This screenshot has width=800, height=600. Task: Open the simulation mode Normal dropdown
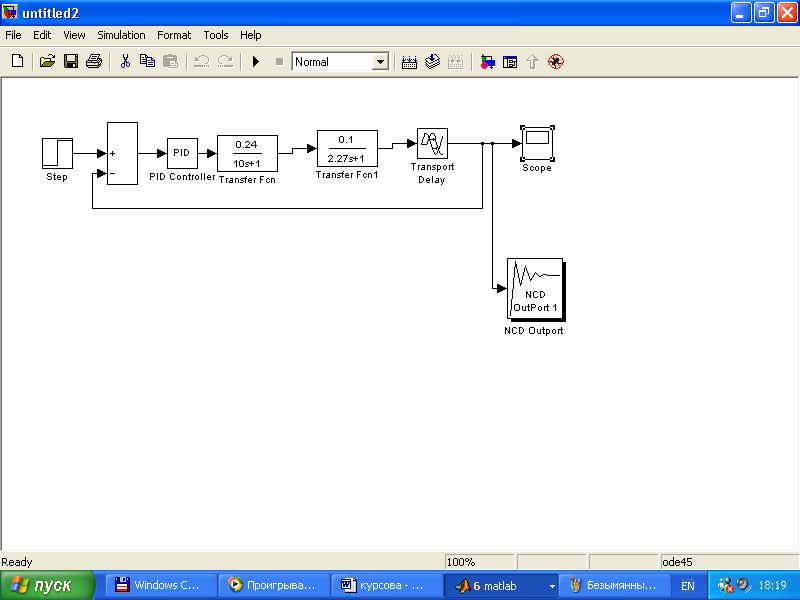click(380, 62)
